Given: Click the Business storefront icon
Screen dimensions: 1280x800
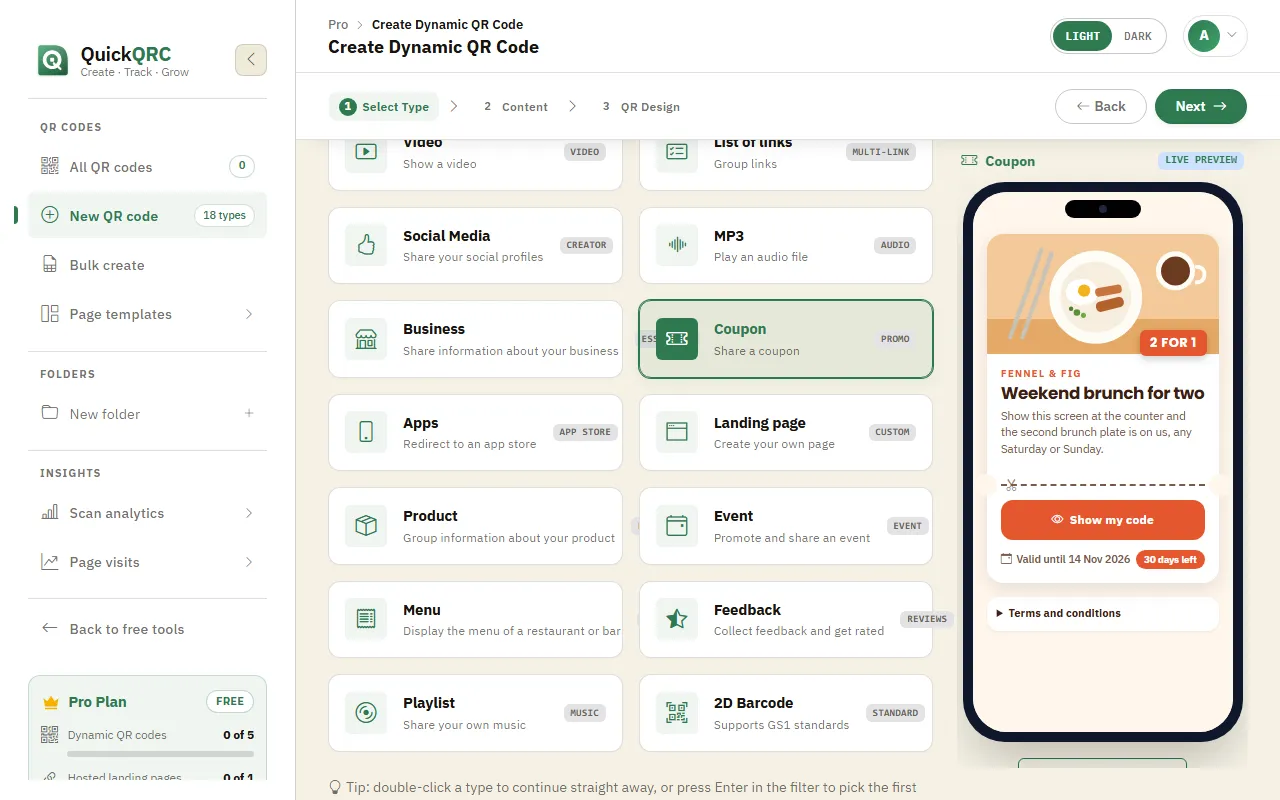Looking at the screenshot, I should pos(366,339).
